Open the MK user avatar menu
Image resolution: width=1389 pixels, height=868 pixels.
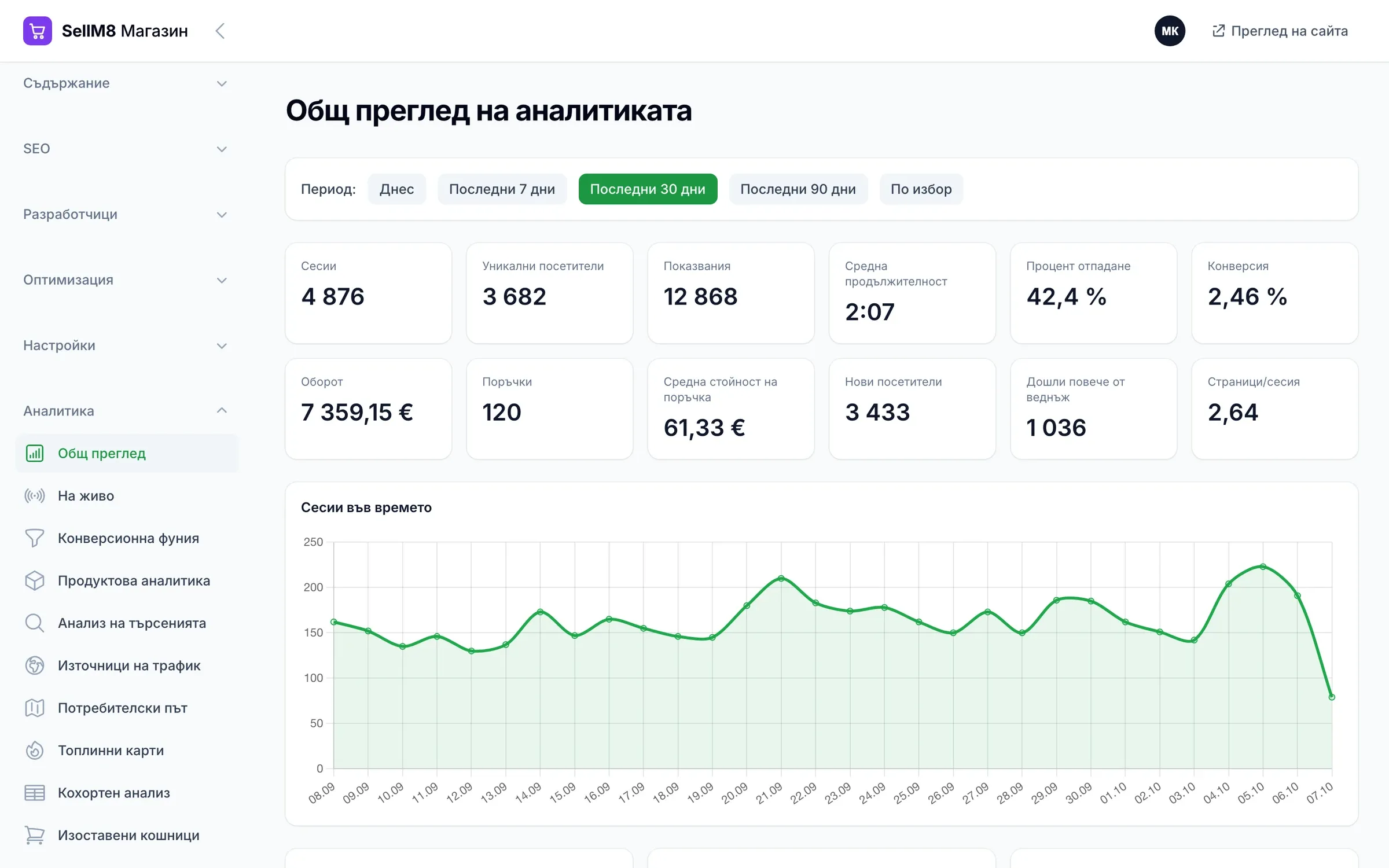pyautogui.click(x=1170, y=31)
